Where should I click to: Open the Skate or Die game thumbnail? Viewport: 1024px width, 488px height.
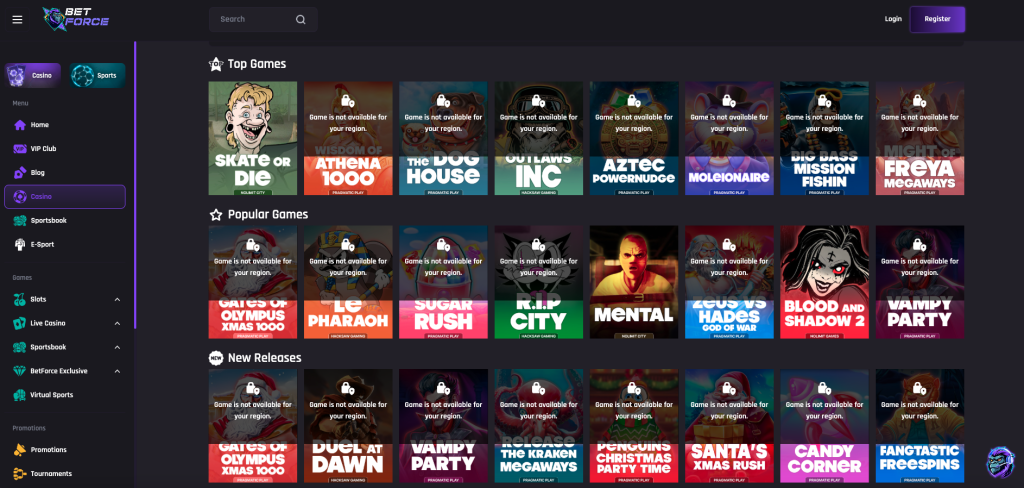253,138
